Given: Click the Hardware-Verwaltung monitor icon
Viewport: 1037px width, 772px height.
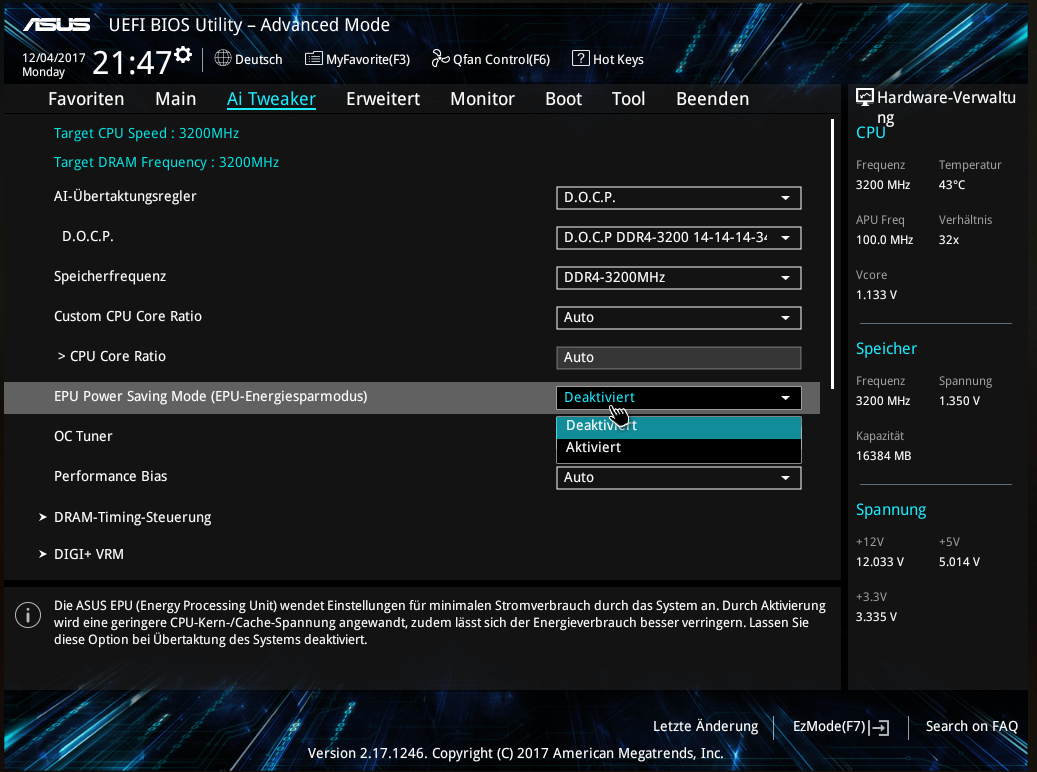Looking at the screenshot, I should pyautogui.click(x=864, y=97).
